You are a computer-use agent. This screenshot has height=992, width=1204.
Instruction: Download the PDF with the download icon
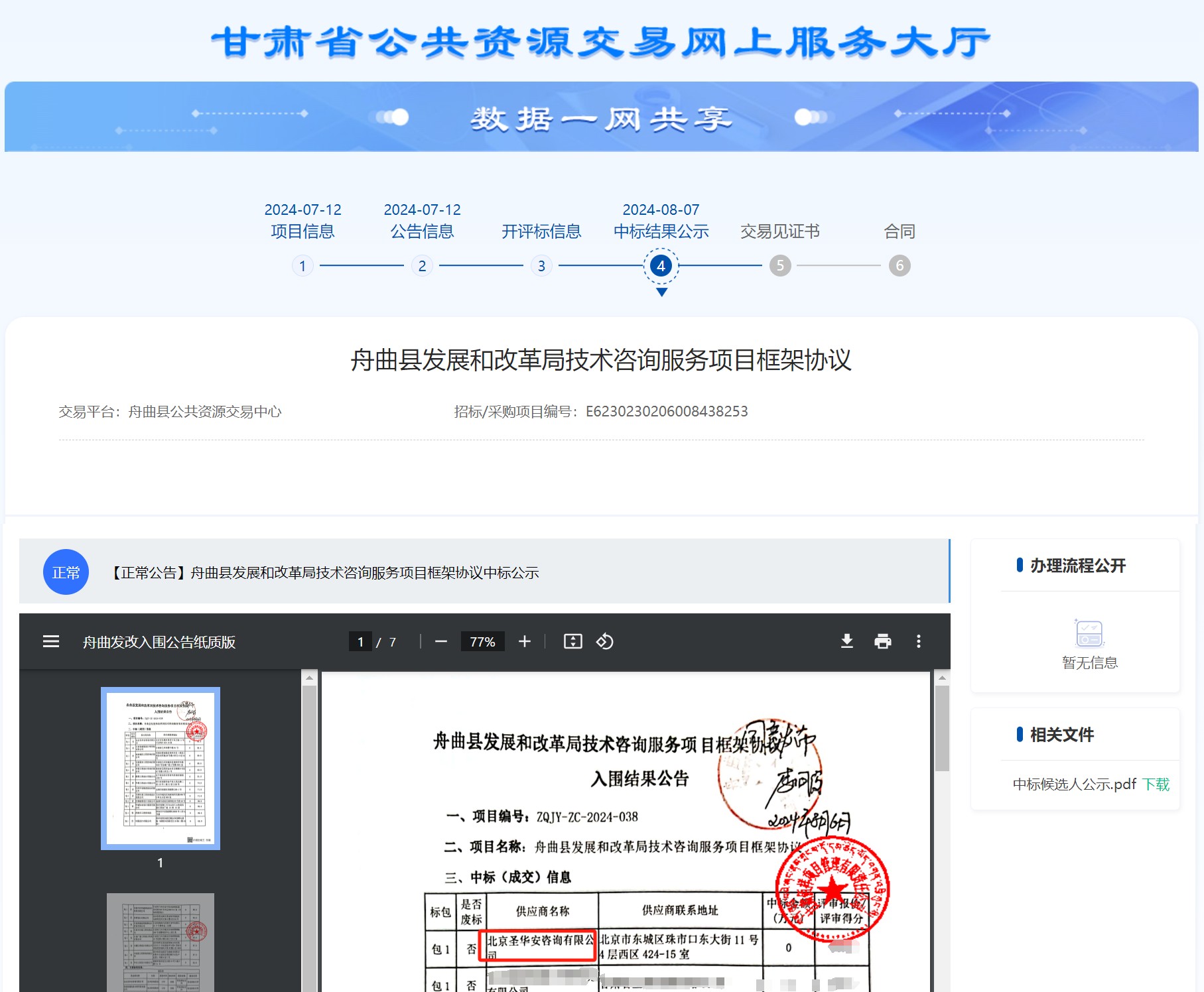tap(847, 641)
